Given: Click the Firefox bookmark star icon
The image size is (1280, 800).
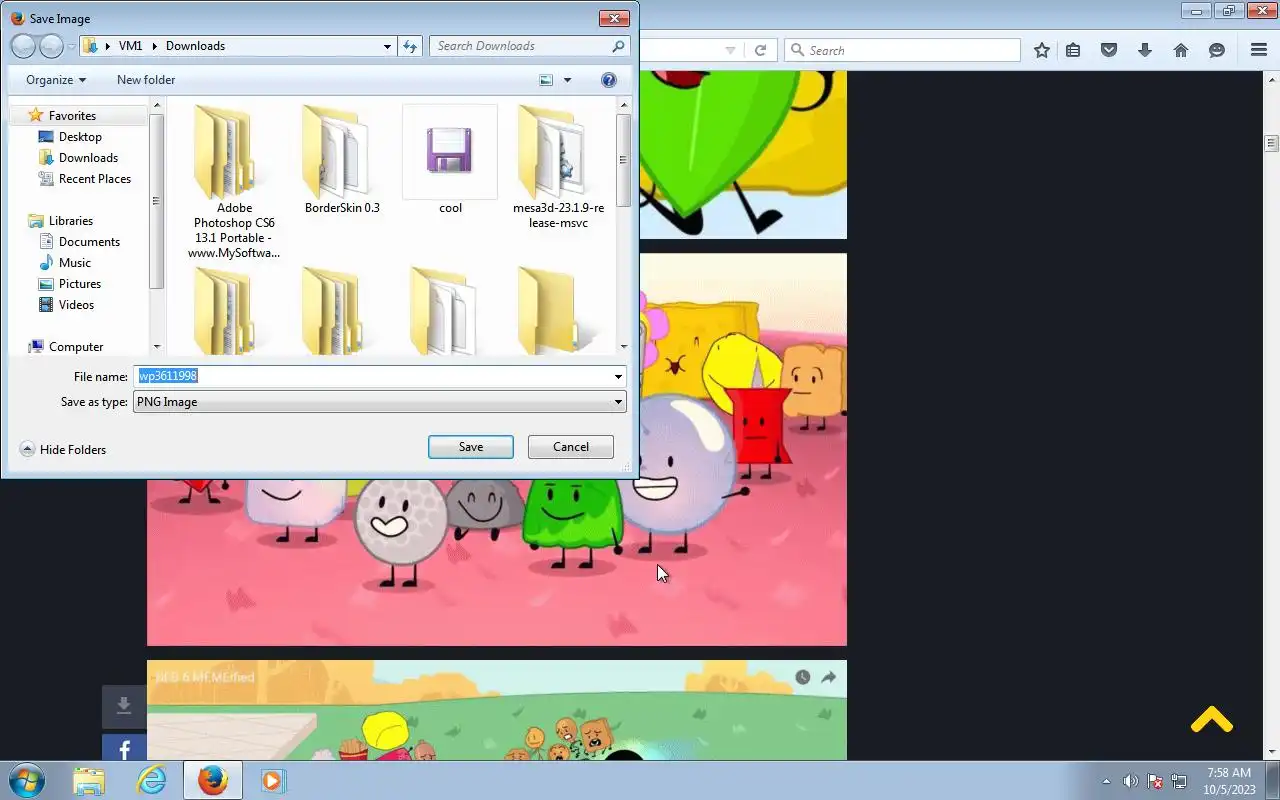Looking at the screenshot, I should (x=1042, y=50).
